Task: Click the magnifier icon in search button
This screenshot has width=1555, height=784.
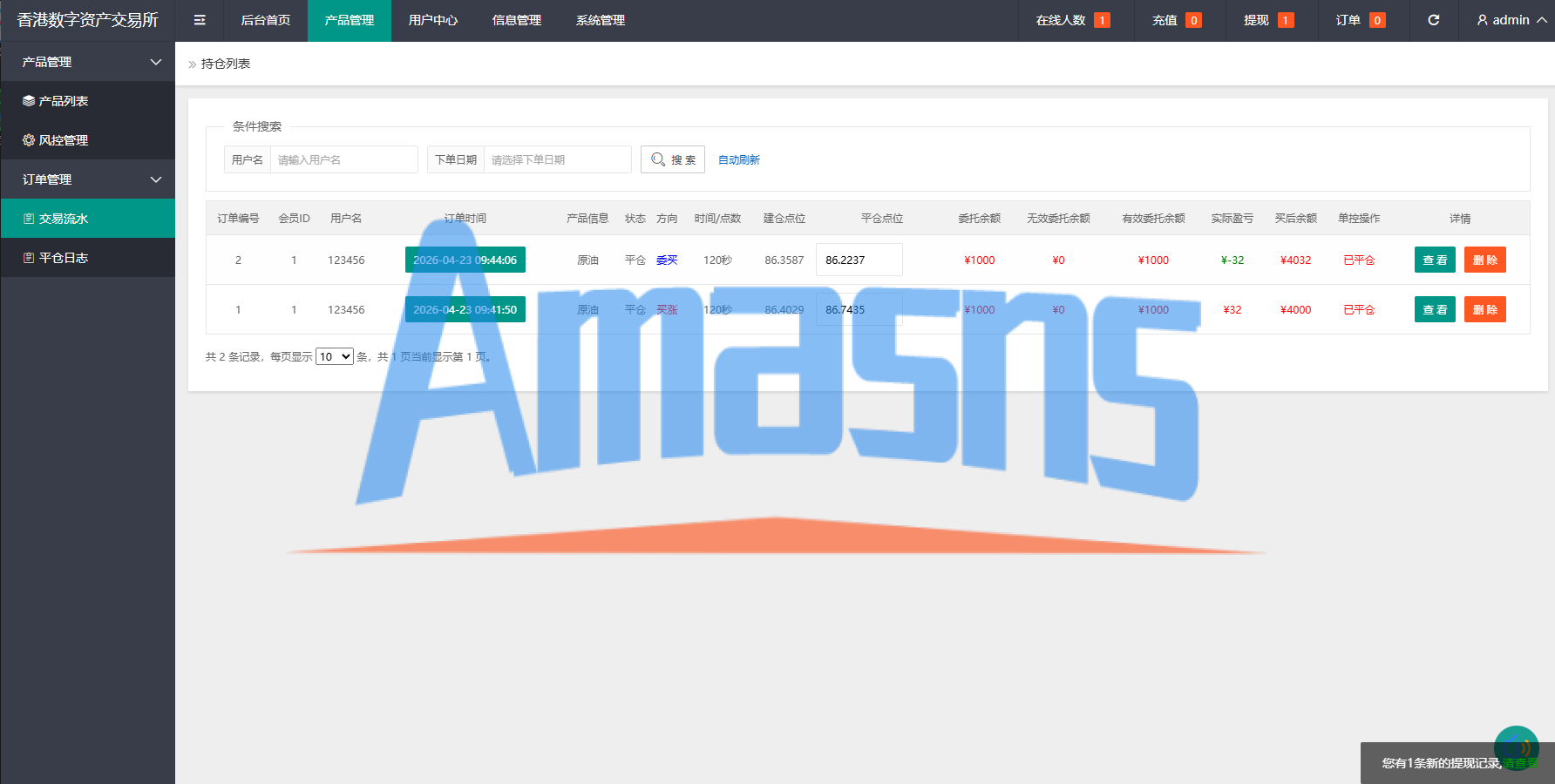Action: click(x=658, y=159)
